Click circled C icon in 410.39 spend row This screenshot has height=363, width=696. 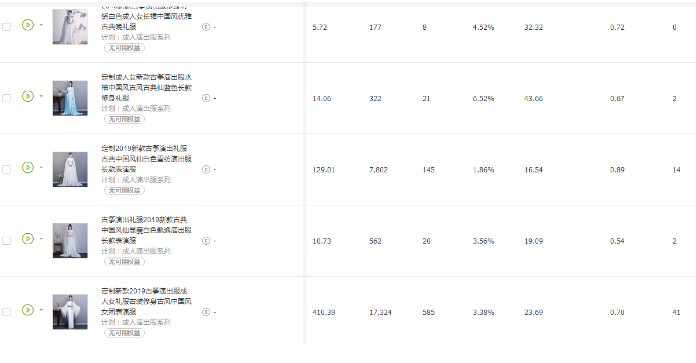[x=206, y=312]
